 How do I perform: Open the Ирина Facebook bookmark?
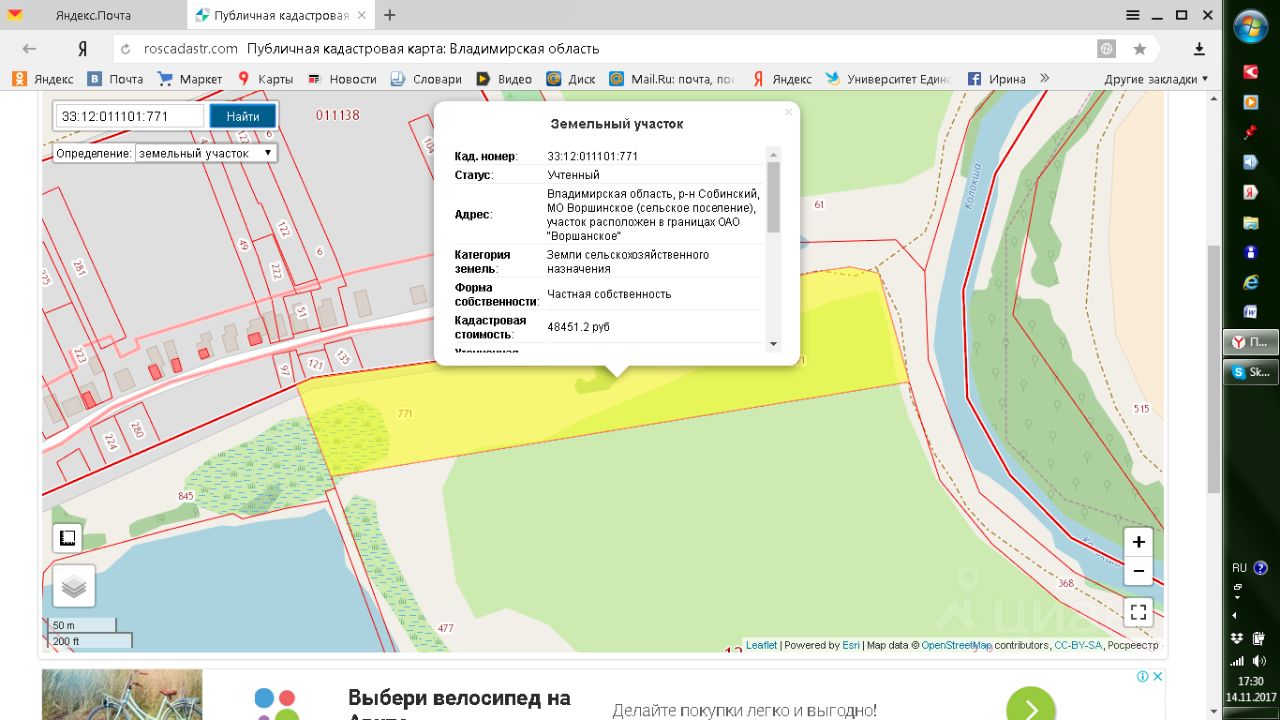[x=997, y=79]
